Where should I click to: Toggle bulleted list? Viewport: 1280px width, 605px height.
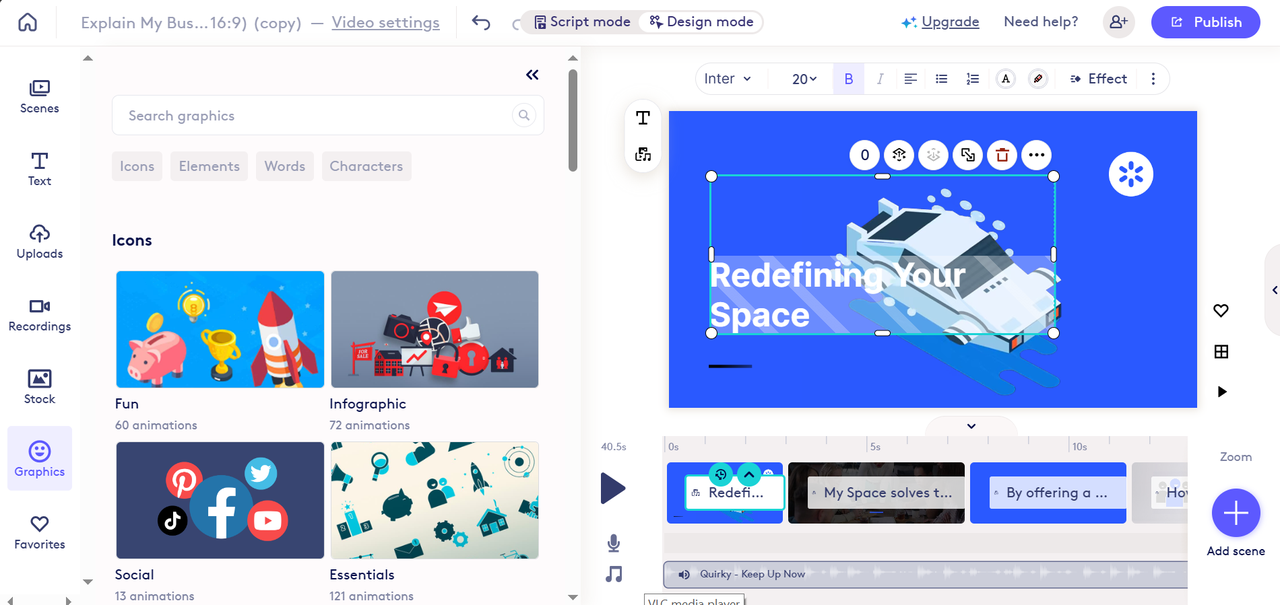point(941,79)
